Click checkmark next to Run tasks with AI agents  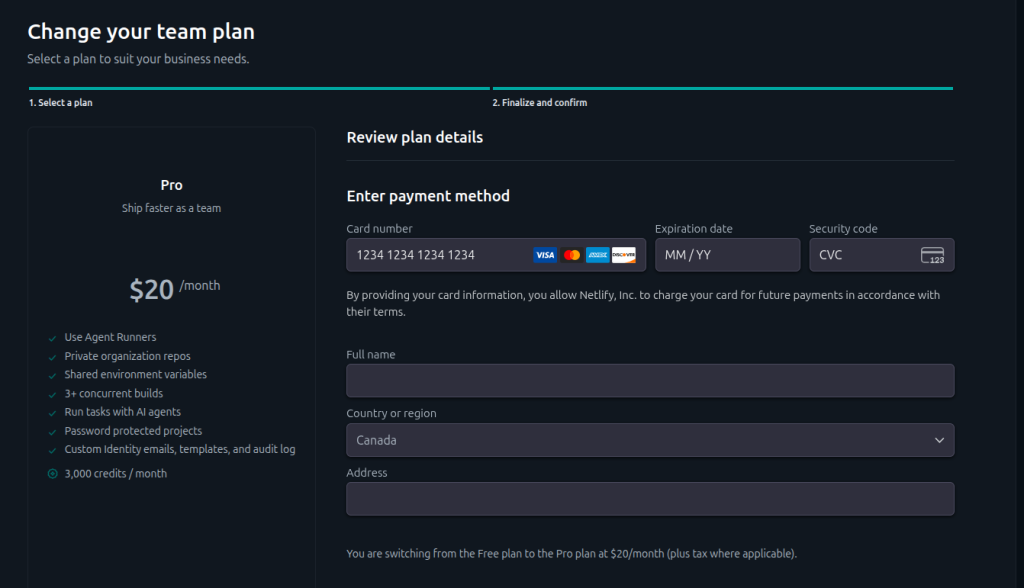coord(52,413)
